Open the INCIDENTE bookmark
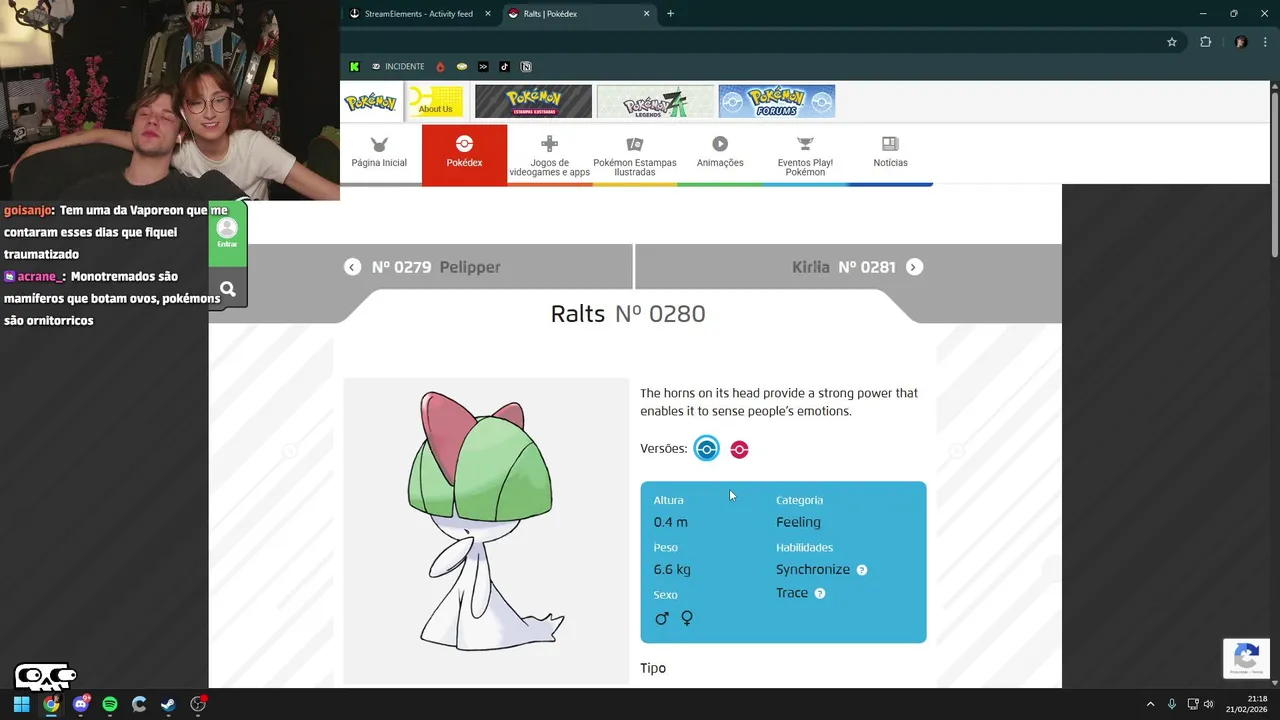Viewport: 1280px width, 720px height. 398,67
